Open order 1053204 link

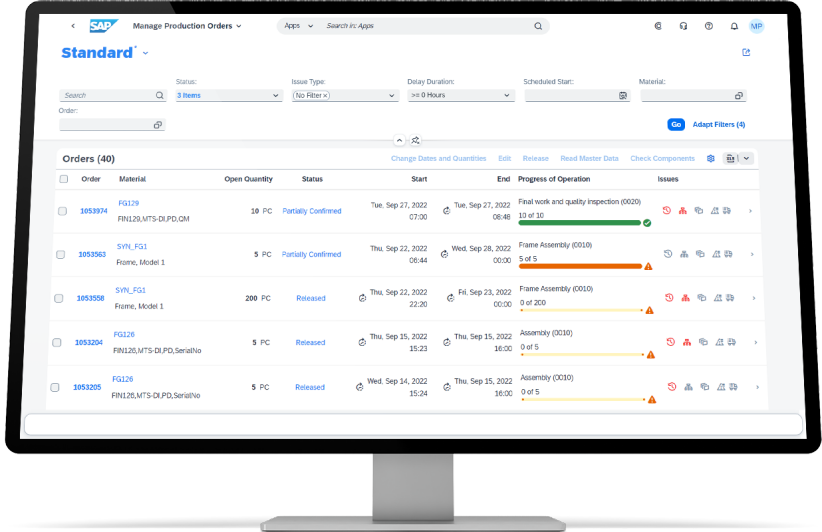point(88,342)
